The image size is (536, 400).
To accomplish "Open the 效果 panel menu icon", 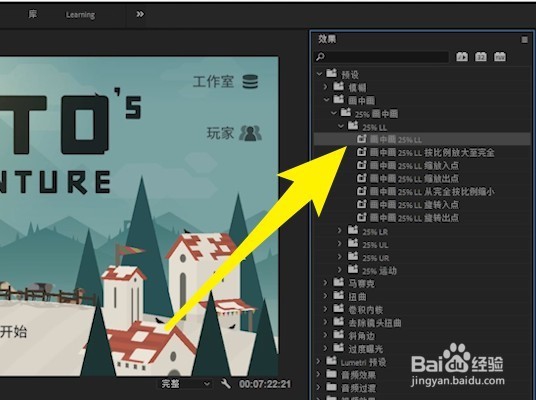I will (524, 40).
